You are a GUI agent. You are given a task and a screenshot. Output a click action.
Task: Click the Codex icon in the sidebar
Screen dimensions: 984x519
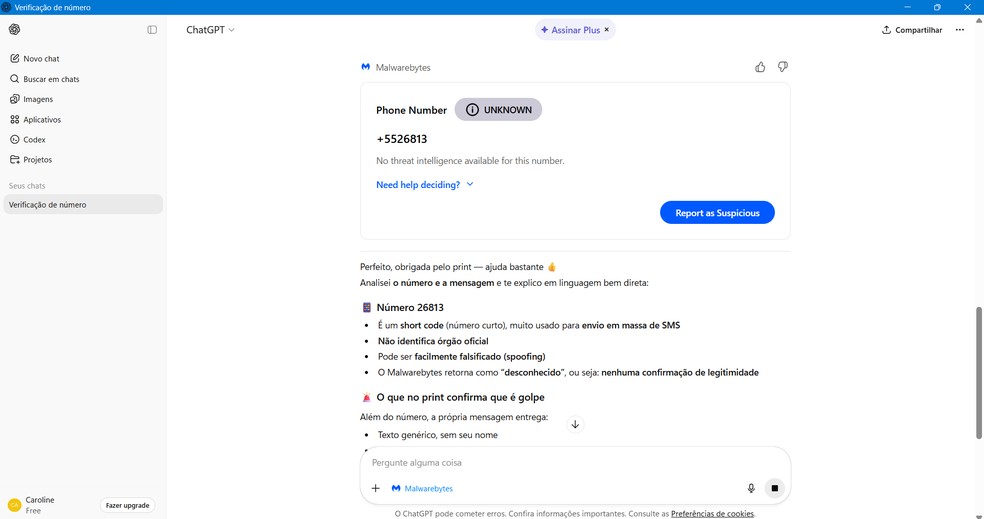(14, 139)
